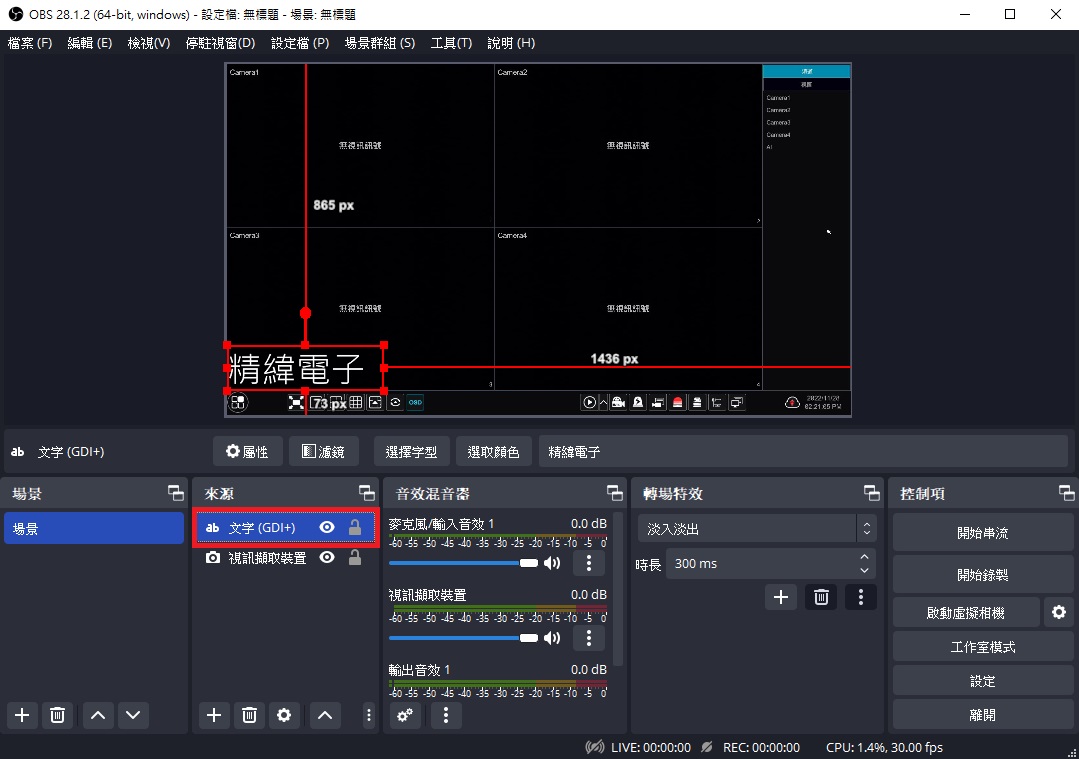Image resolution: width=1079 pixels, height=759 pixels.
Task: Open the 編輯 (E) menu
Action: pyautogui.click(x=89, y=43)
